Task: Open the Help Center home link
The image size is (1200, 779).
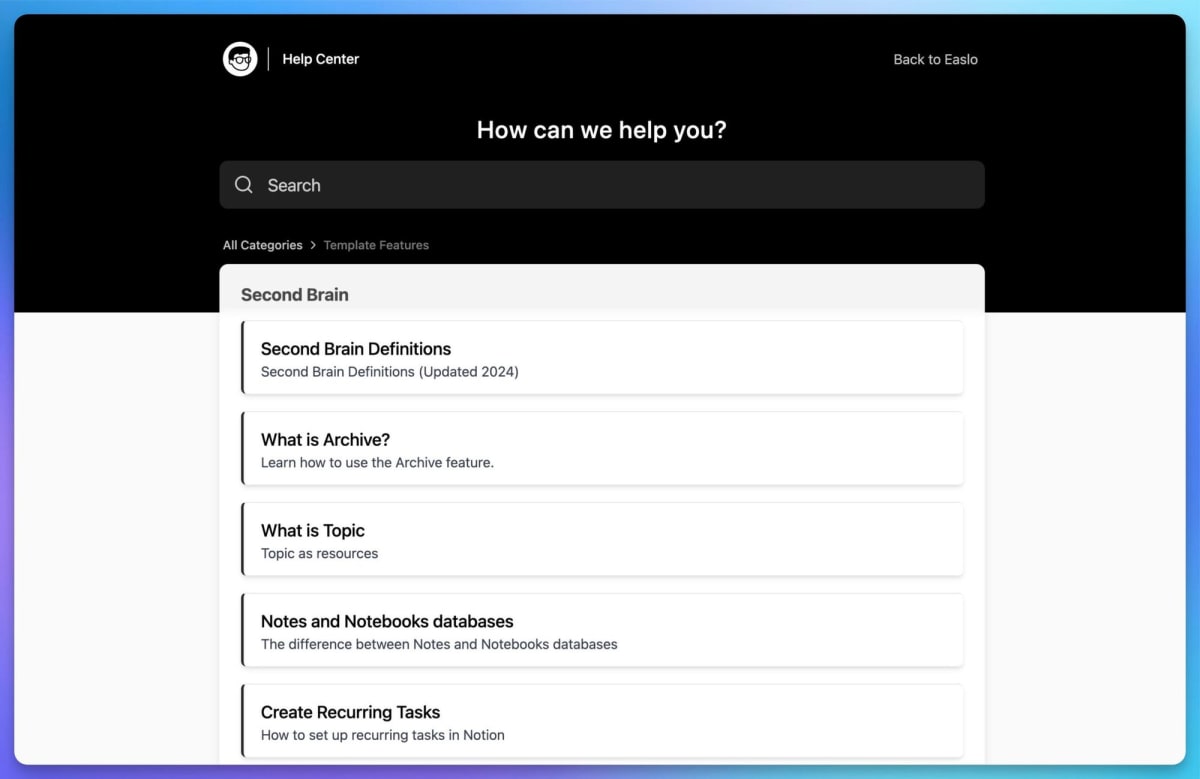Action: click(x=320, y=59)
